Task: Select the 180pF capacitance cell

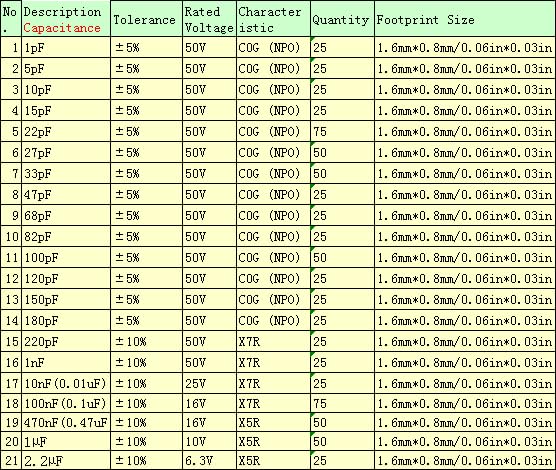Action: coord(66,321)
